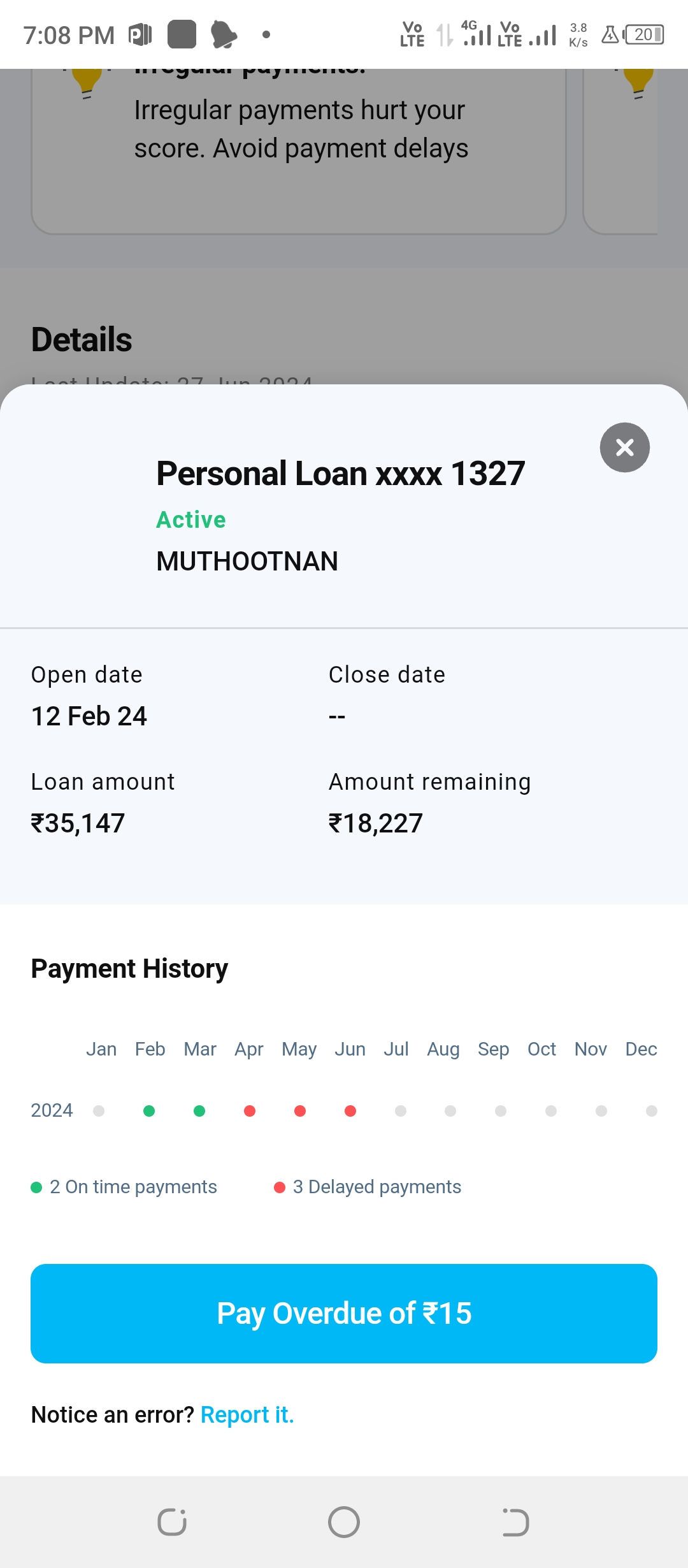Close the Personal Loan details sheet
This screenshot has height=1568, width=688.
click(x=624, y=447)
